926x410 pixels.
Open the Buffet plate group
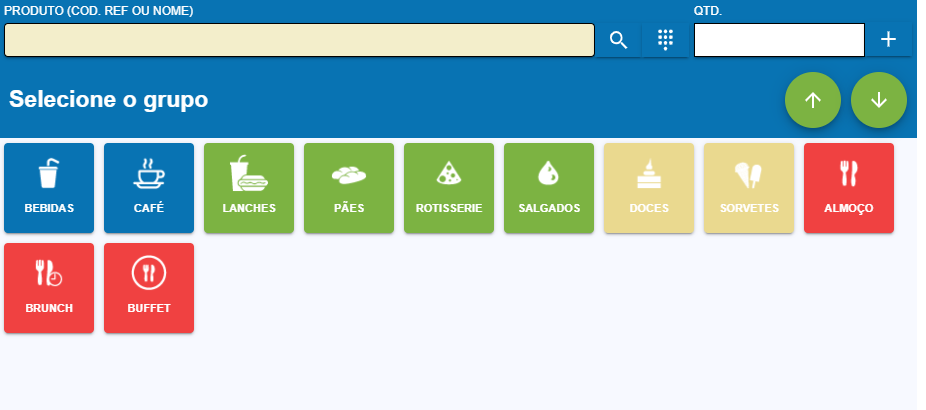tap(149, 288)
